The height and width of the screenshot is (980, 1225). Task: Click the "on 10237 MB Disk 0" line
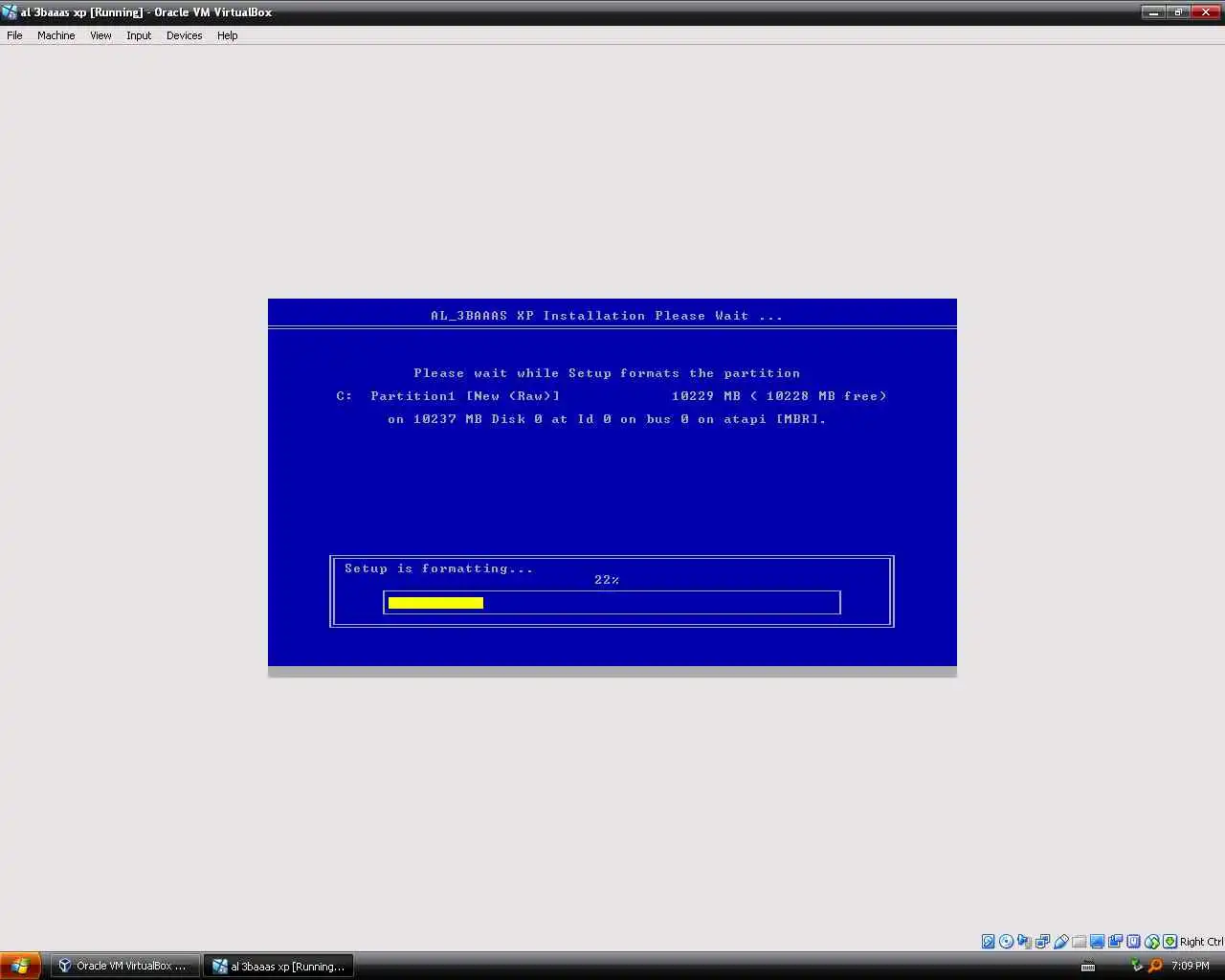607,419
